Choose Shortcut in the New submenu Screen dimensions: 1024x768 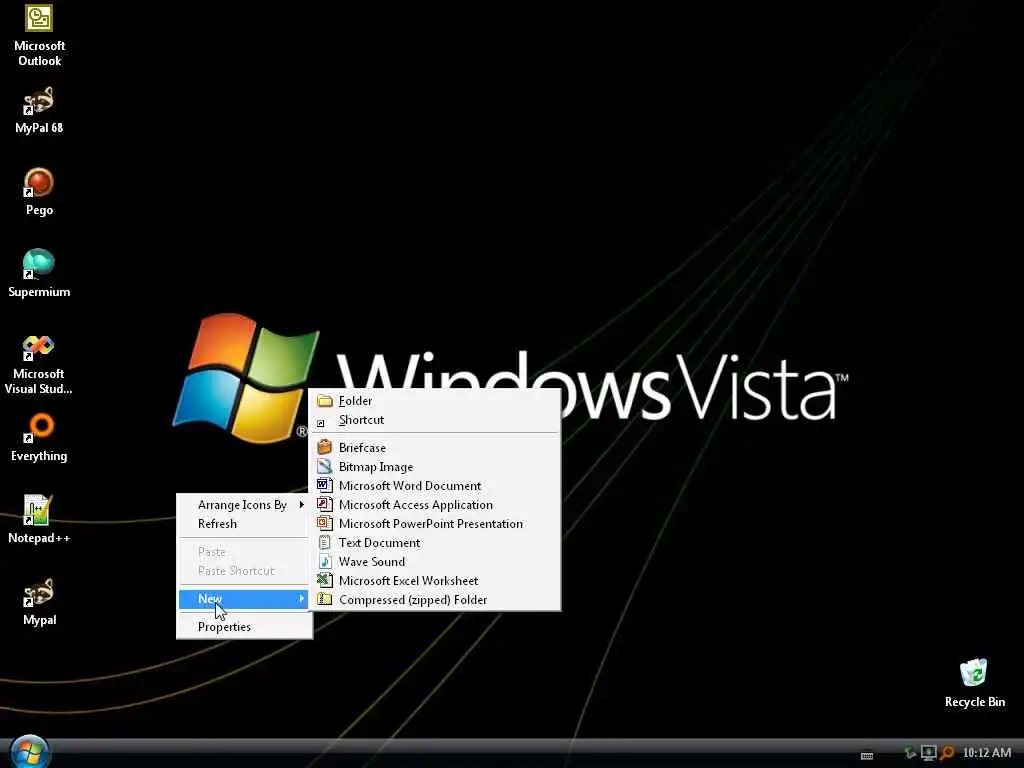point(434,420)
